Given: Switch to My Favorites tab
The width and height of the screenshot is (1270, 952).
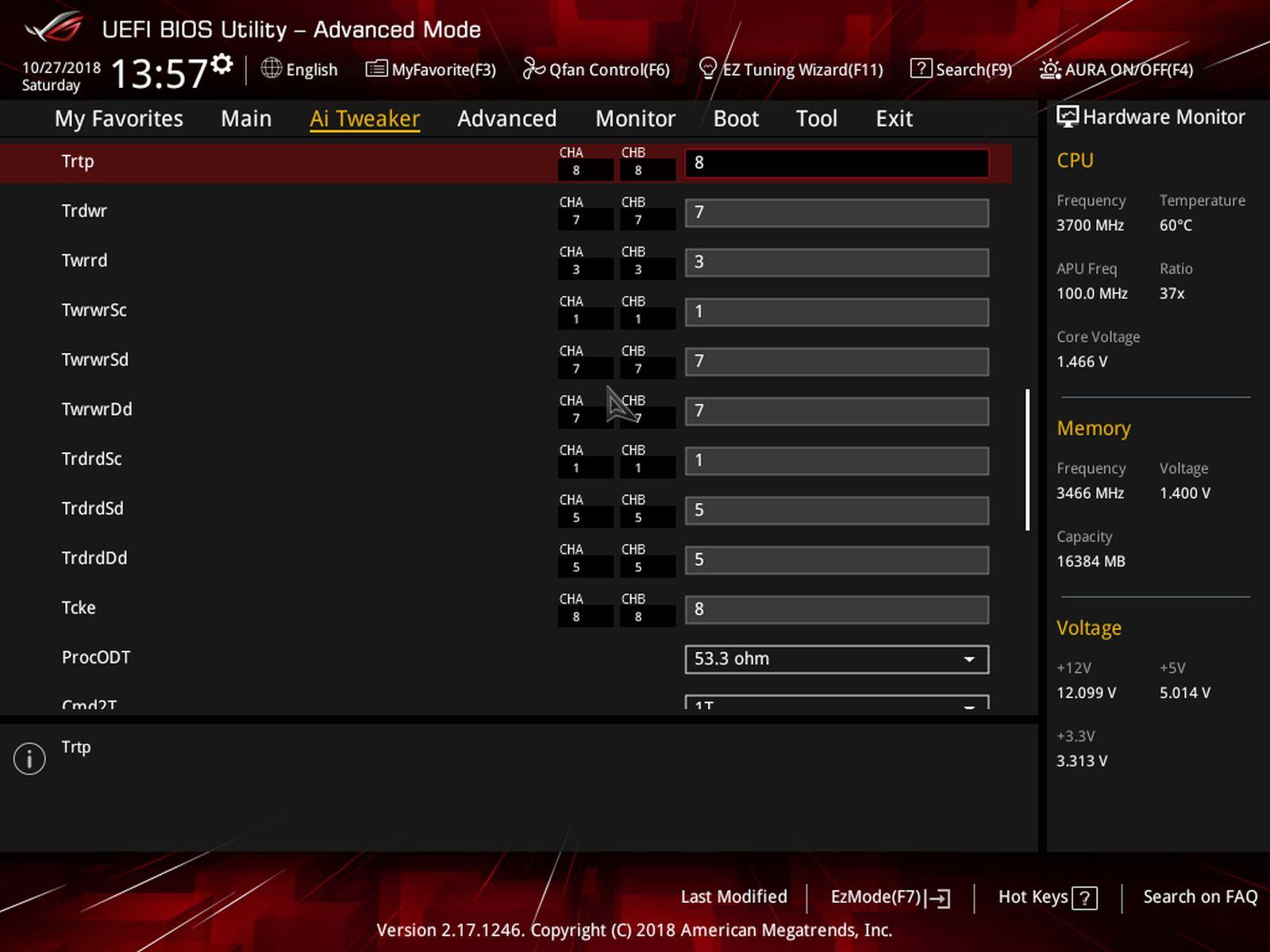Looking at the screenshot, I should (x=119, y=118).
